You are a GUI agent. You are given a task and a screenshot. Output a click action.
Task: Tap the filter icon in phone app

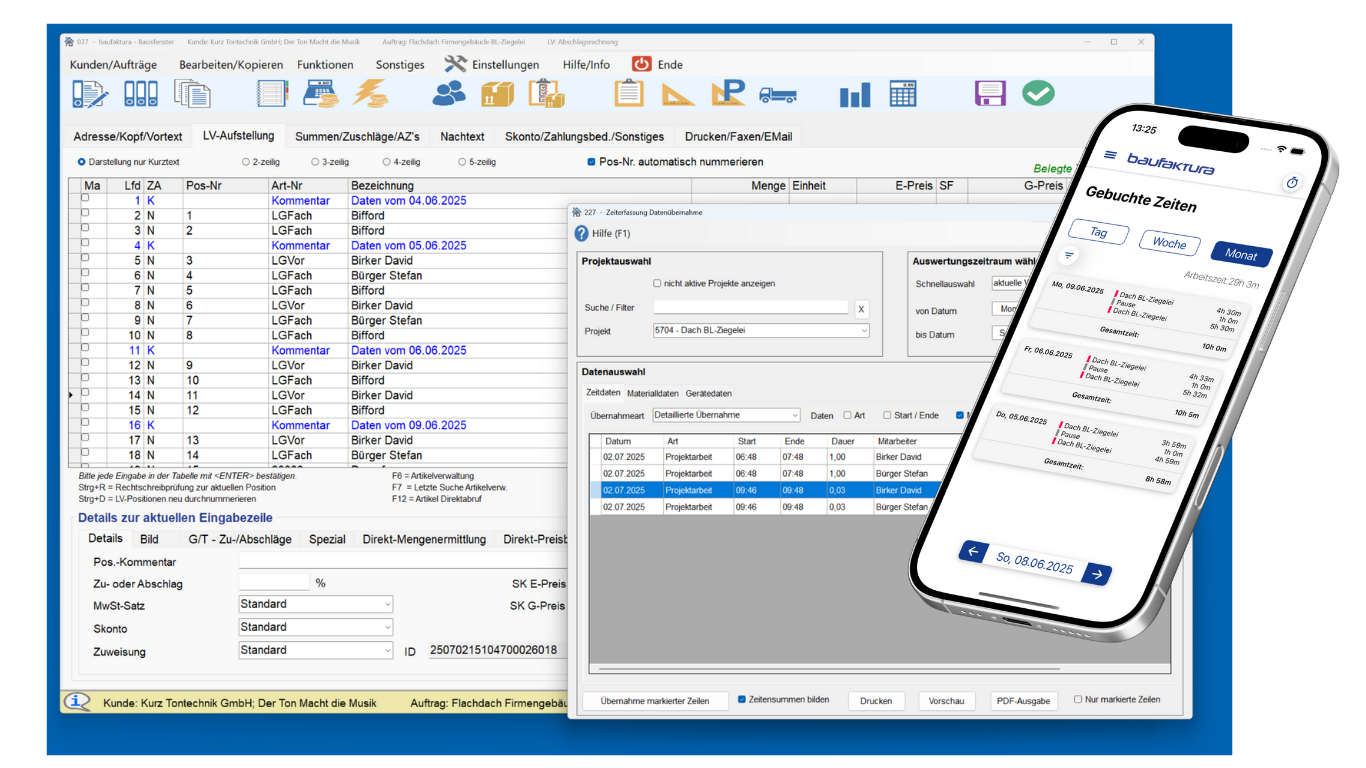(x=1068, y=256)
